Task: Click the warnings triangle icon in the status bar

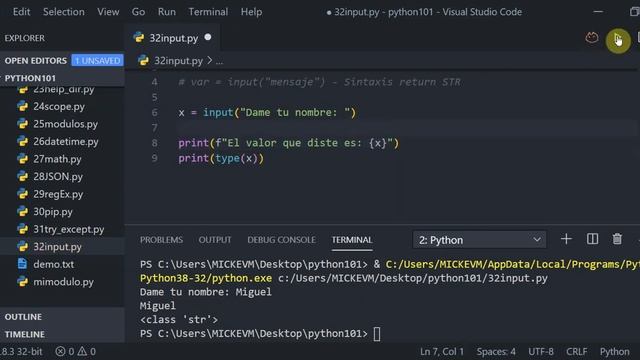Action: pos(82,351)
